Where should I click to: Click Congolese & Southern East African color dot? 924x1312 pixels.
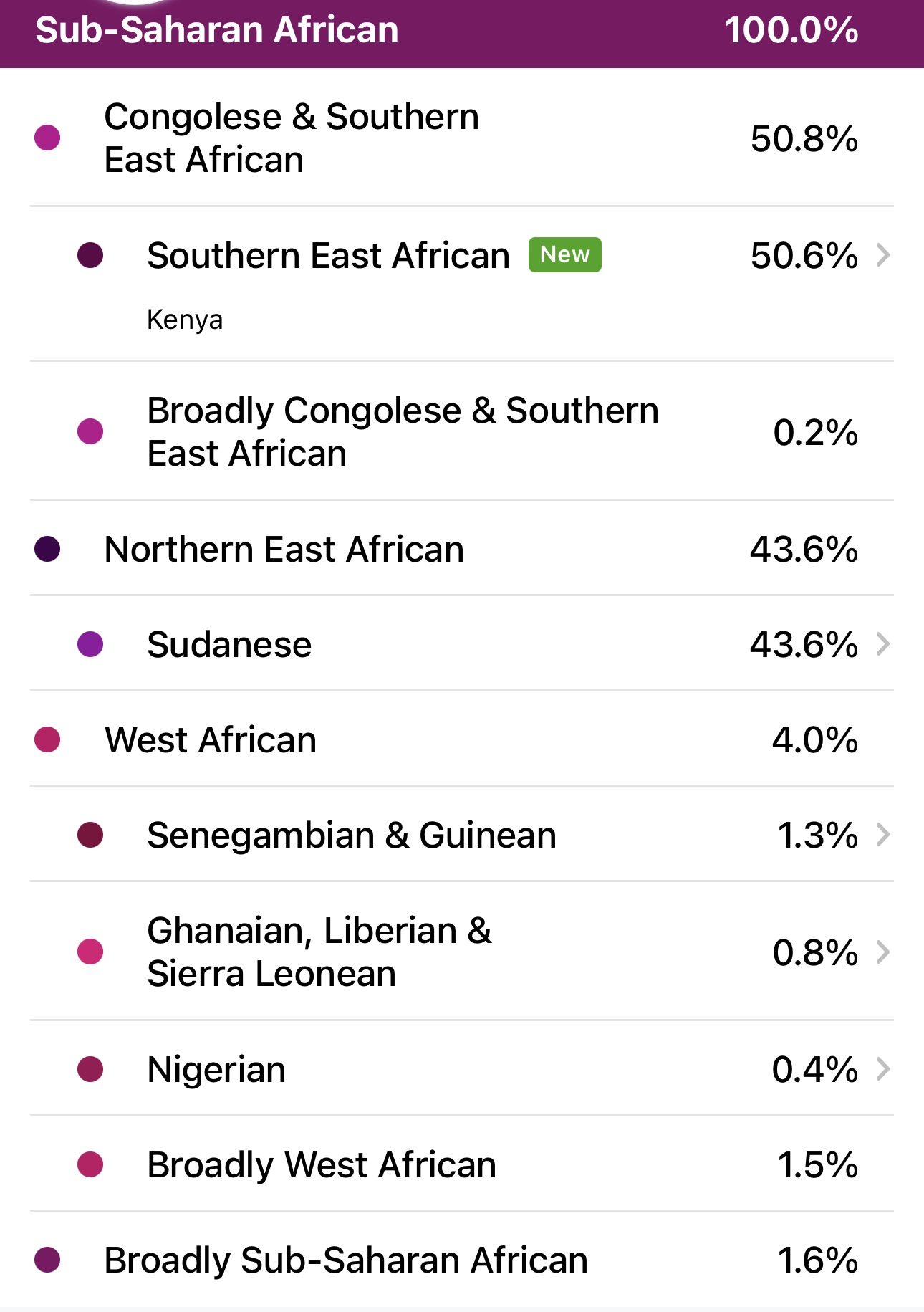[x=47, y=138]
